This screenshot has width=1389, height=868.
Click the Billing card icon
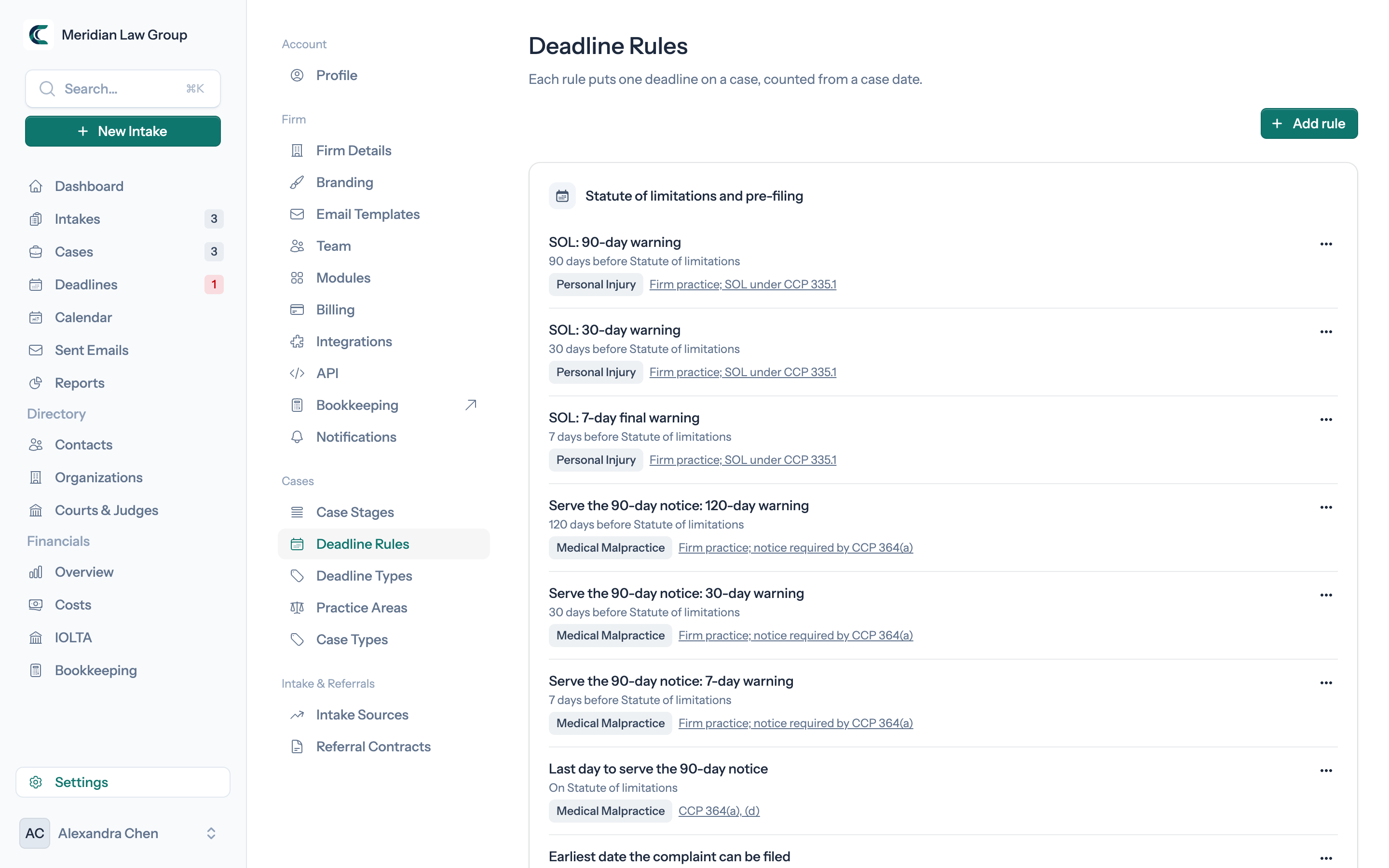pos(297,310)
